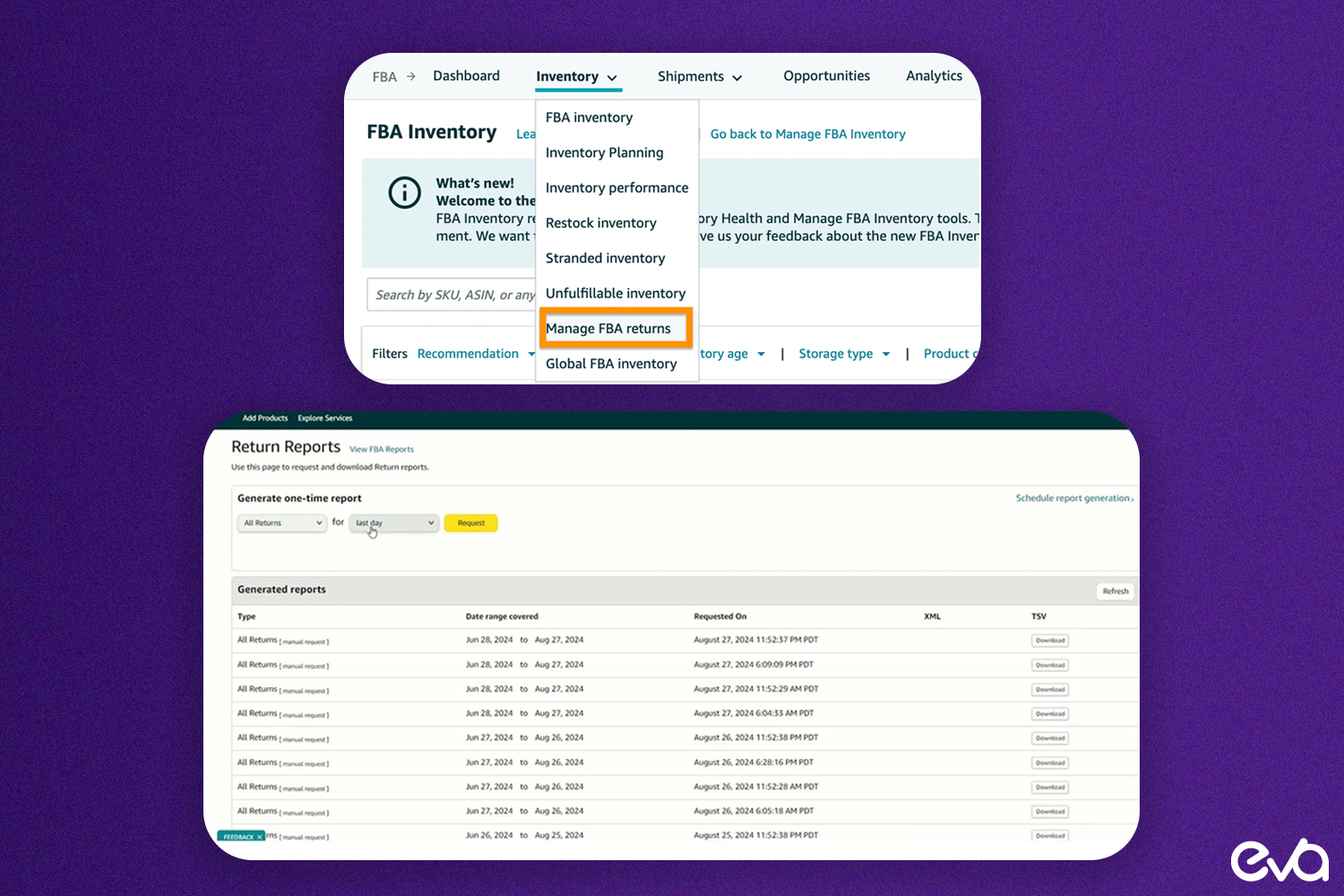This screenshot has width=1344, height=896.
Task: Choose "Restock inventory" from the open menu
Action: 600,223
